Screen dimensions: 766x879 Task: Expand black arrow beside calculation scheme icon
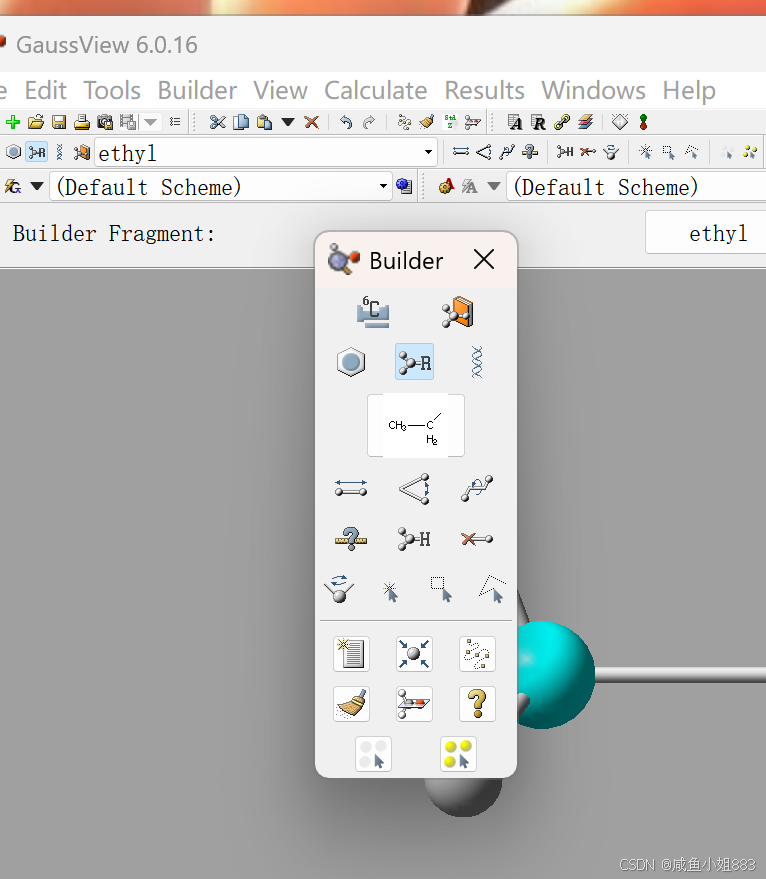click(37, 186)
